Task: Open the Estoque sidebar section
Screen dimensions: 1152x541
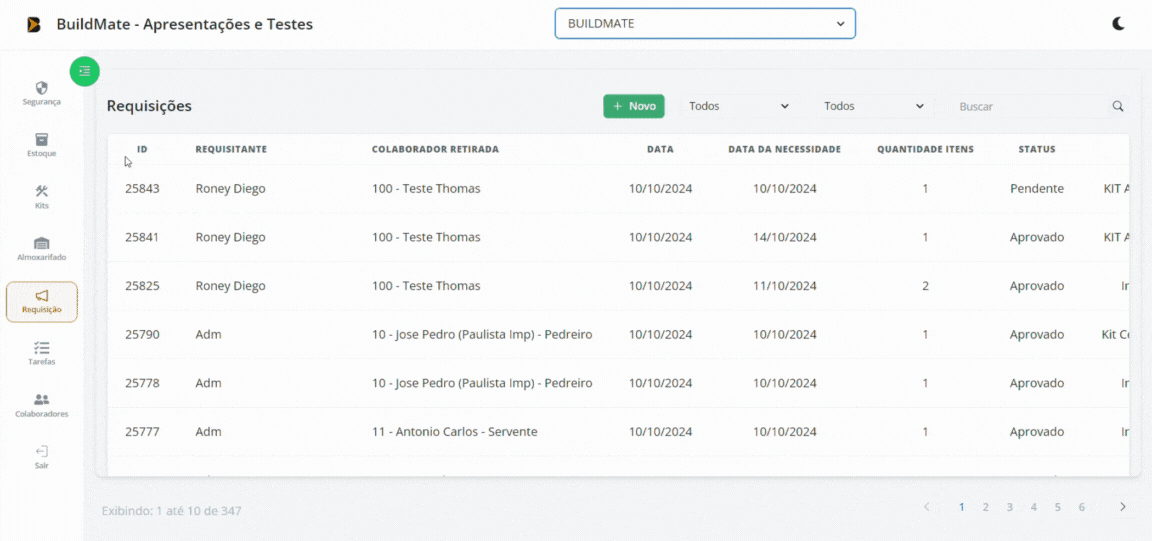Action: [42, 145]
